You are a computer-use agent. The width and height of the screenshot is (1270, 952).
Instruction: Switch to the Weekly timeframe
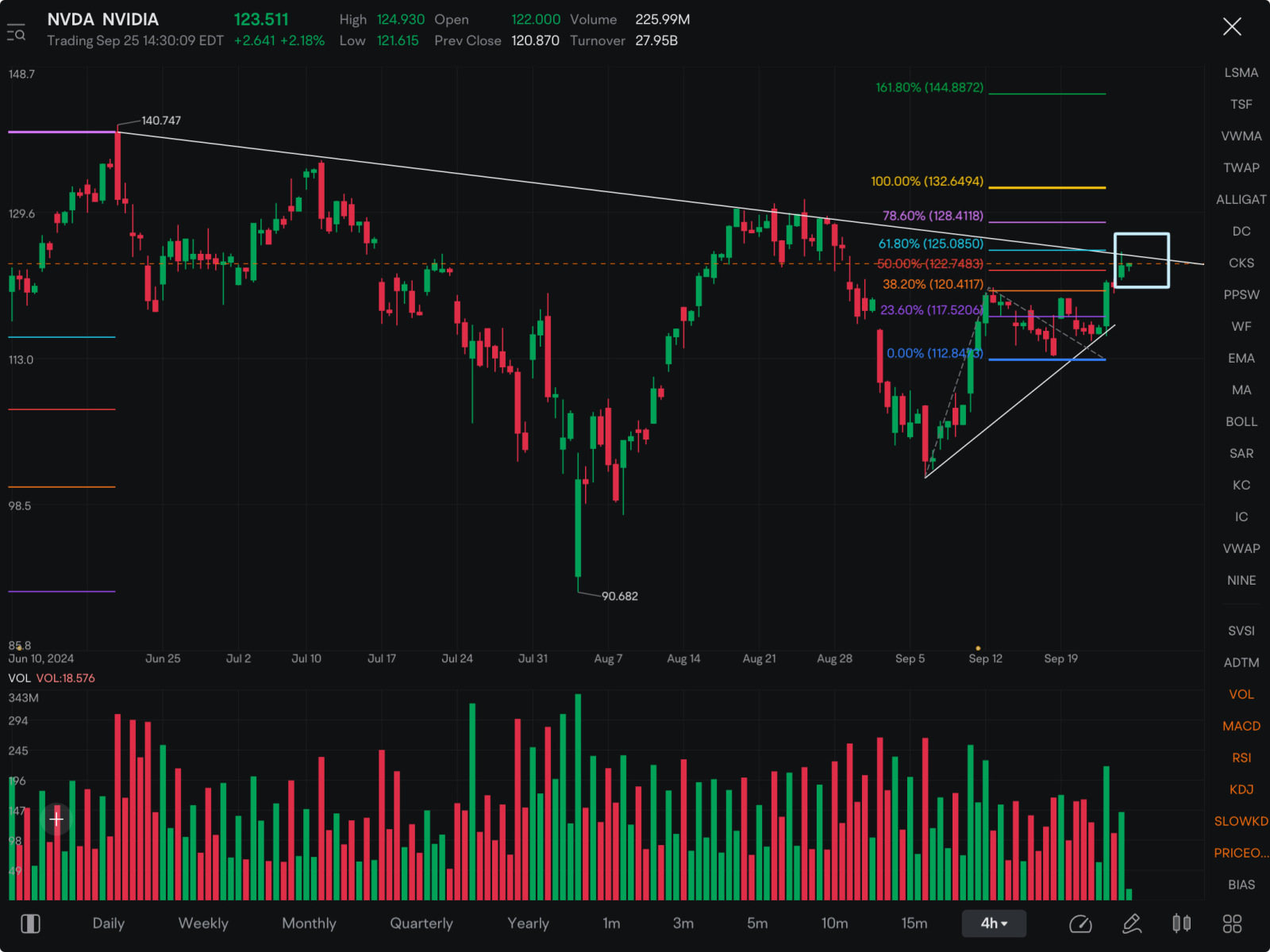pyautogui.click(x=203, y=923)
